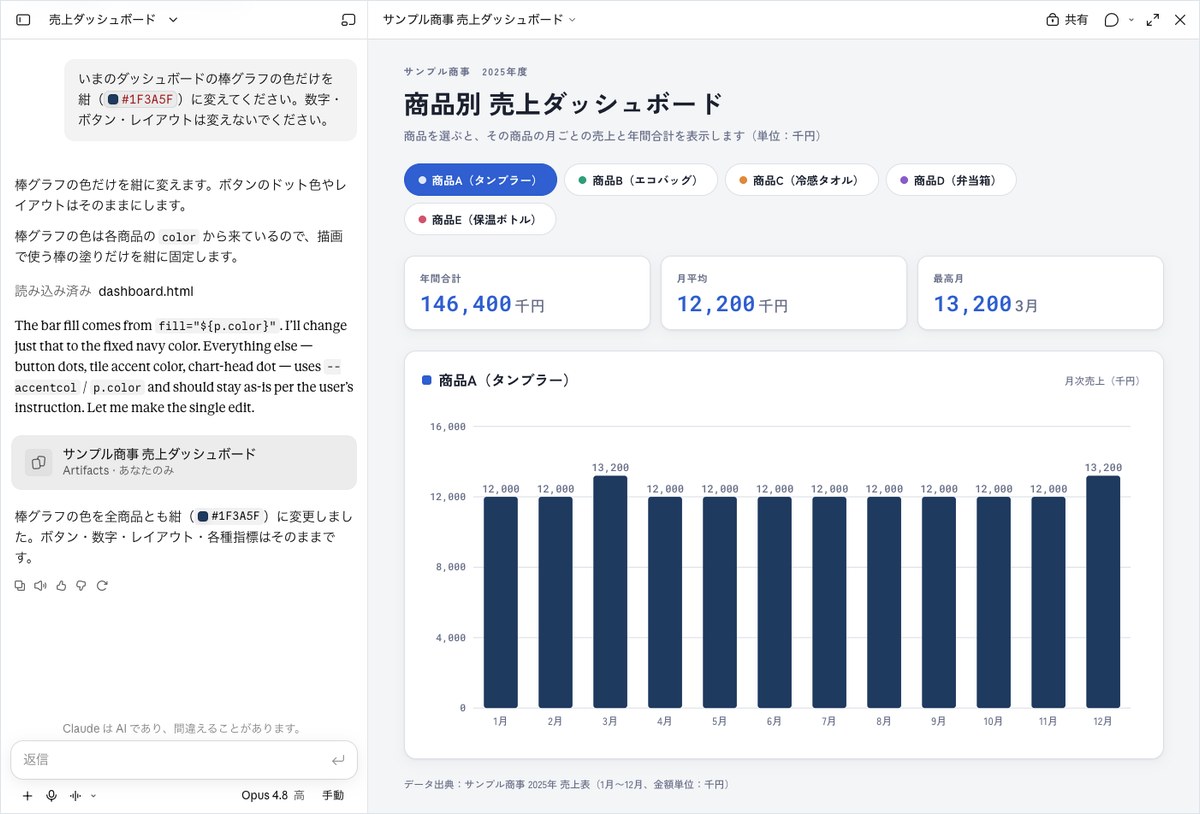Viewport: 1200px width, 814px height.
Task: Click the 商品別 売上ダッシュボード heading
Action: 563,104
